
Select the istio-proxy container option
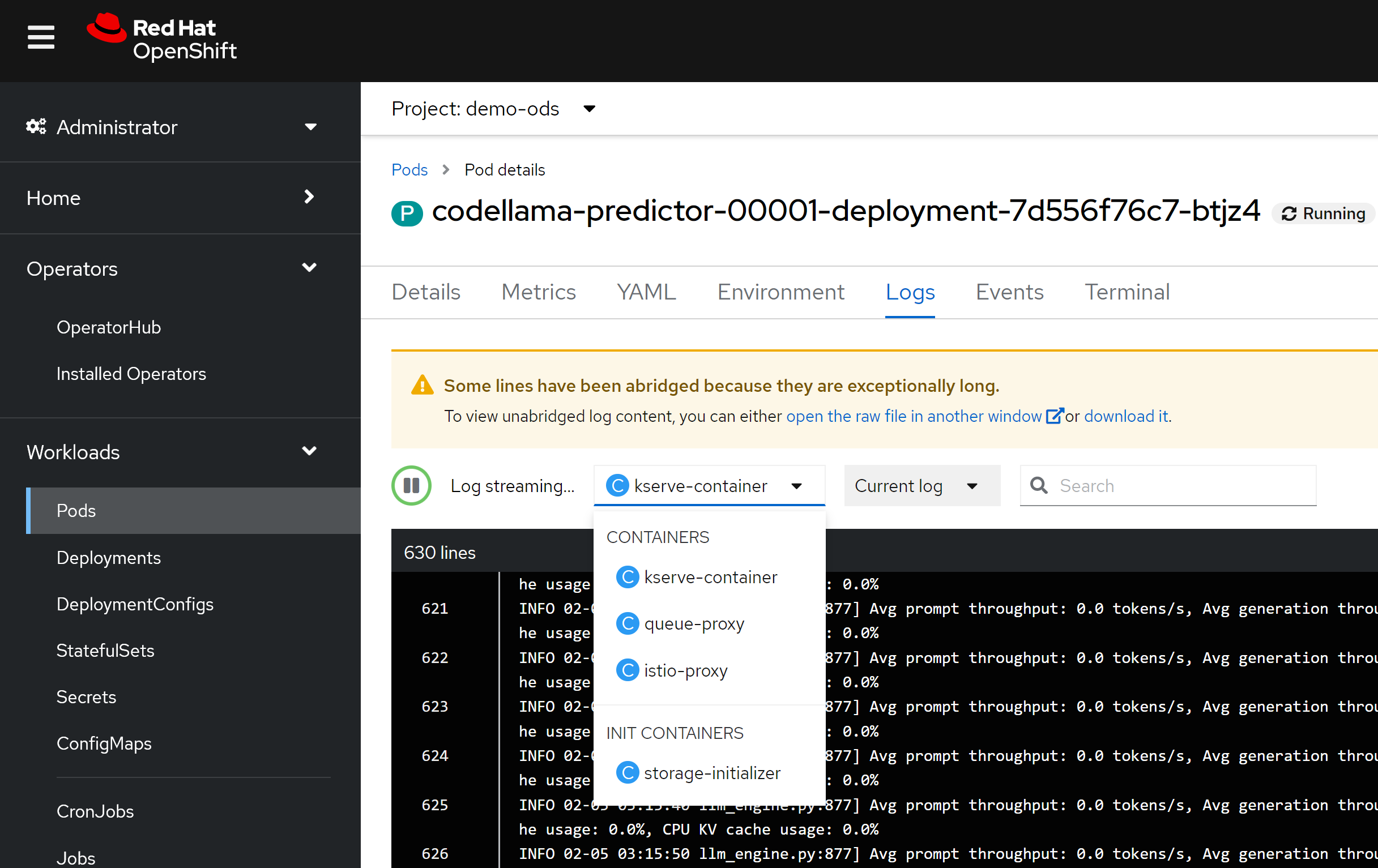(685, 670)
